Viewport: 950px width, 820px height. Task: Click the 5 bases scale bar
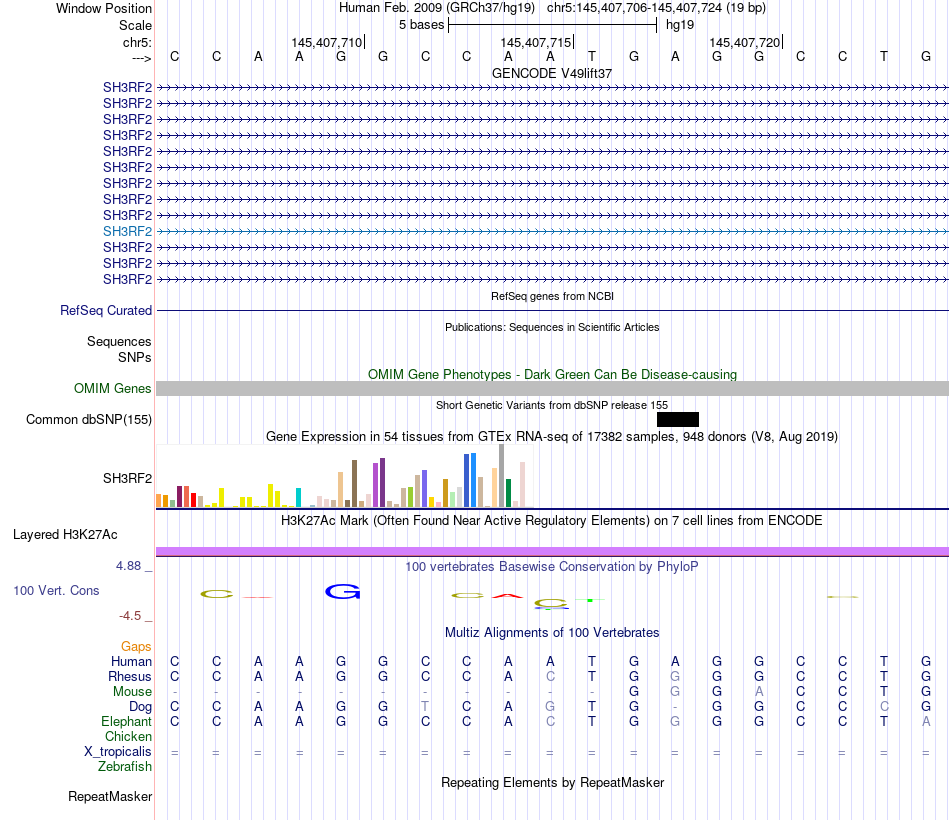tap(553, 25)
